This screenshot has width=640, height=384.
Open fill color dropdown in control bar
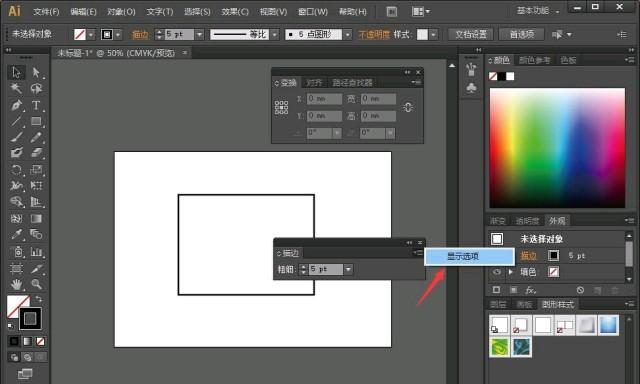(91, 35)
